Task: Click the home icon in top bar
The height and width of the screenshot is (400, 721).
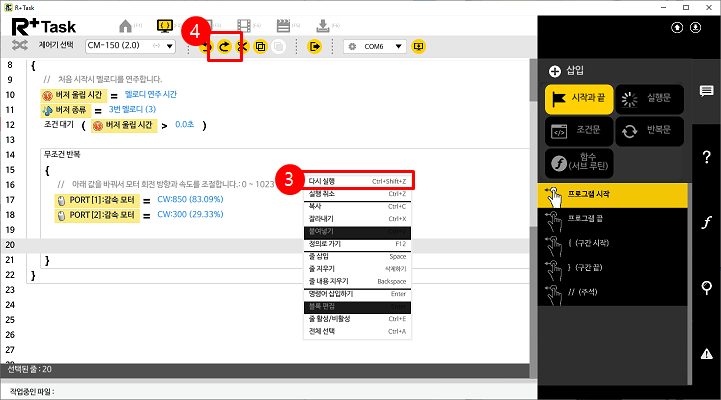Action: (x=125, y=24)
